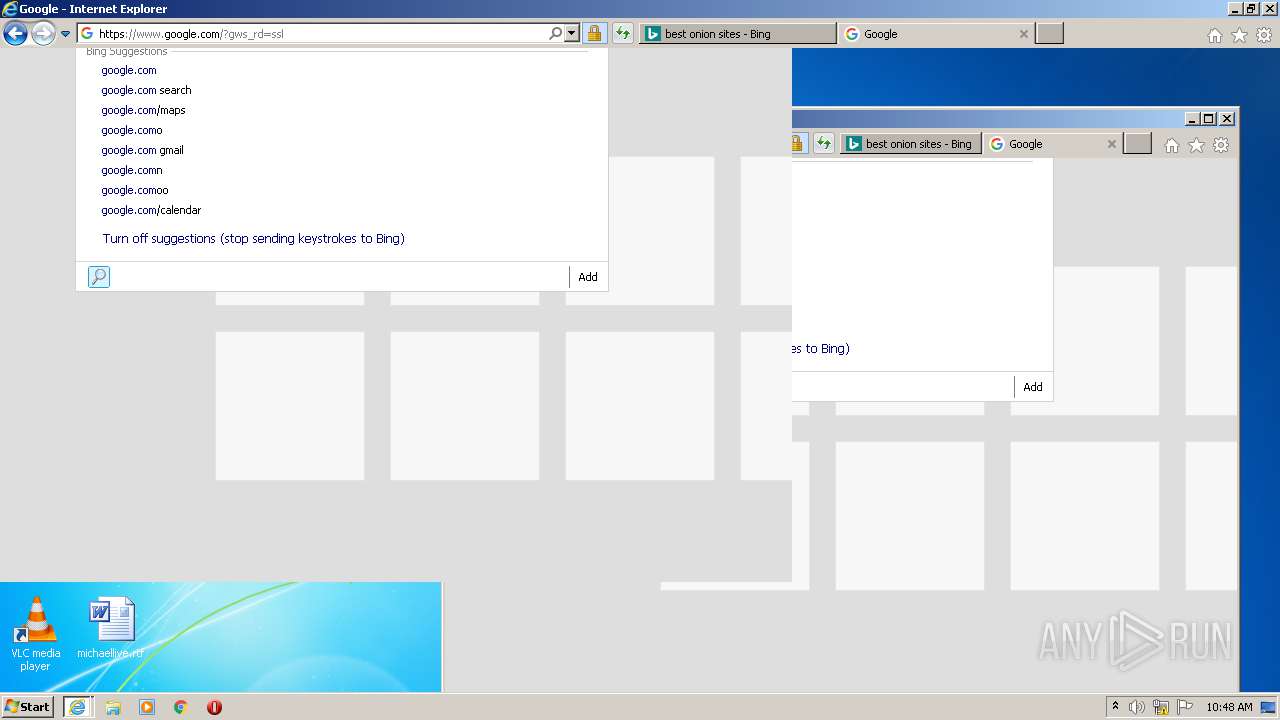Click lock icon in background window

[x=799, y=144]
